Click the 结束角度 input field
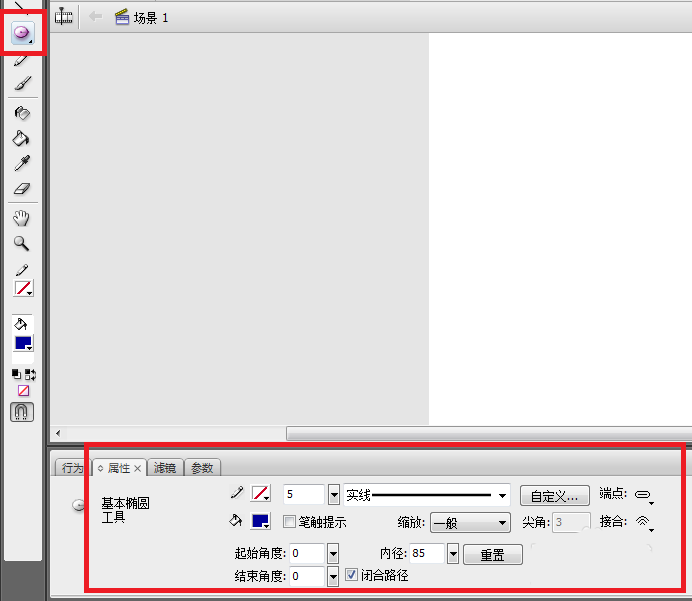This screenshot has width=692, height=601. pyautogui.click(x=307, y=576)
